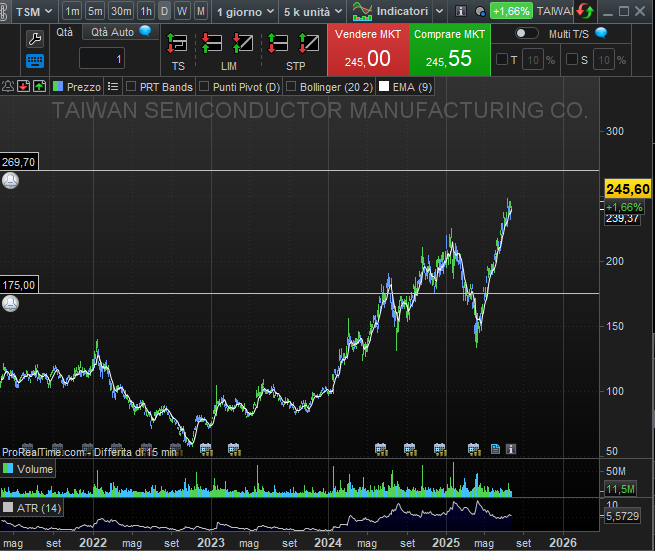Screen dimensions: 655x551
Task: Click the alert marker on the 269,70 line
Action: (x=10, y=181)
